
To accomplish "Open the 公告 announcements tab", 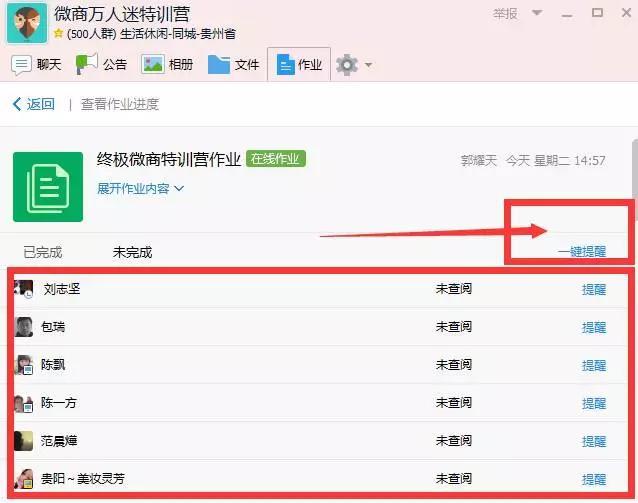I will 101,64.
